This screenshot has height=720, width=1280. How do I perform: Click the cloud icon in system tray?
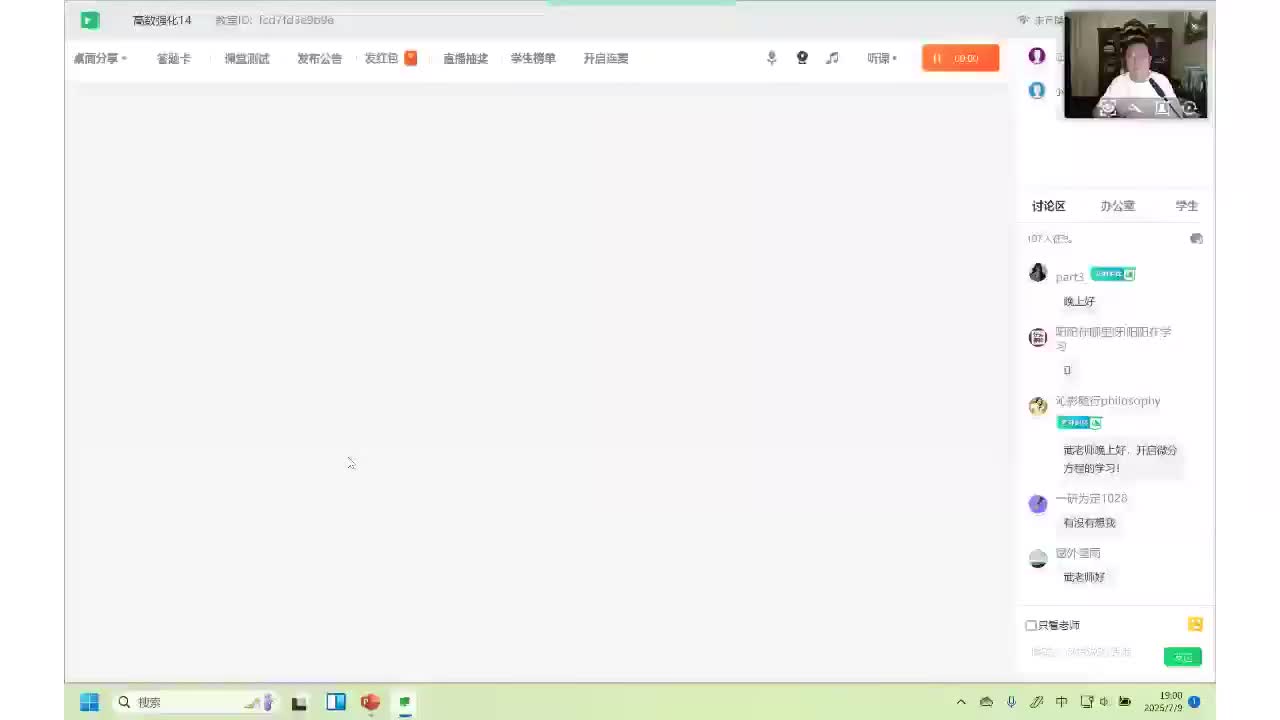coord(986,702)
